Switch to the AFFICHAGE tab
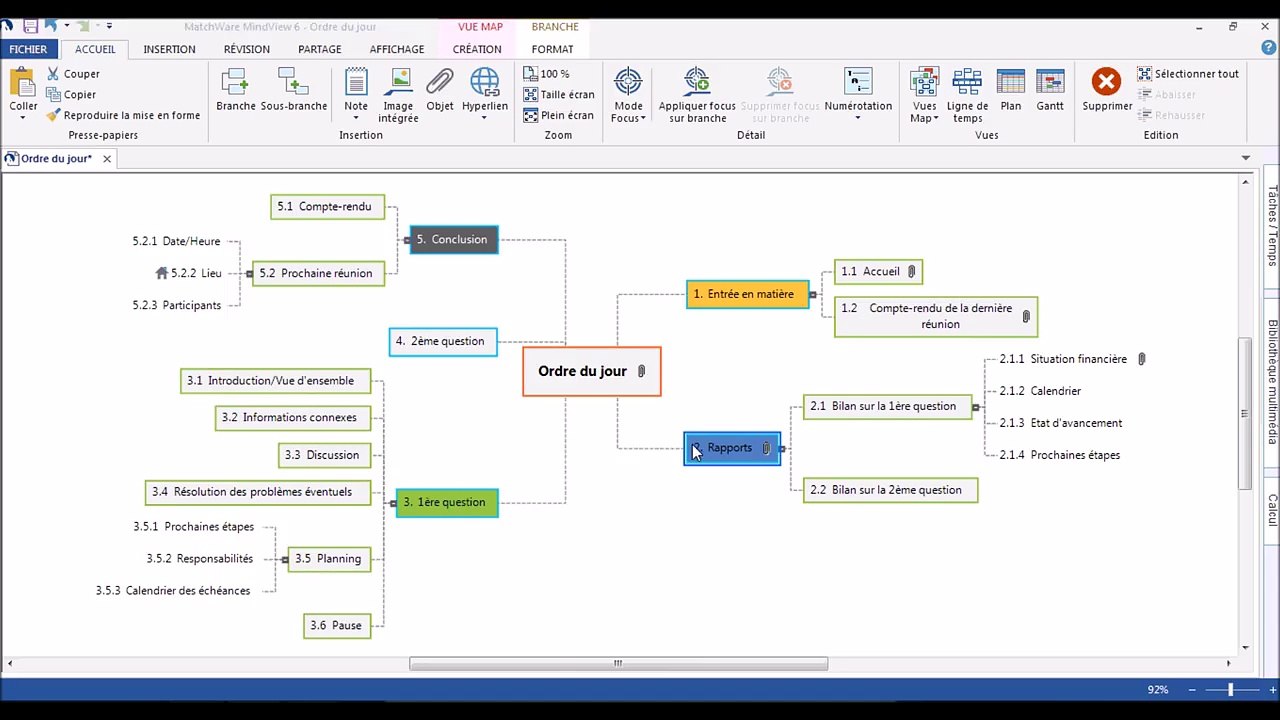Image resolution: width=1280 pixels, height=720 pixels. pos(397,49)
